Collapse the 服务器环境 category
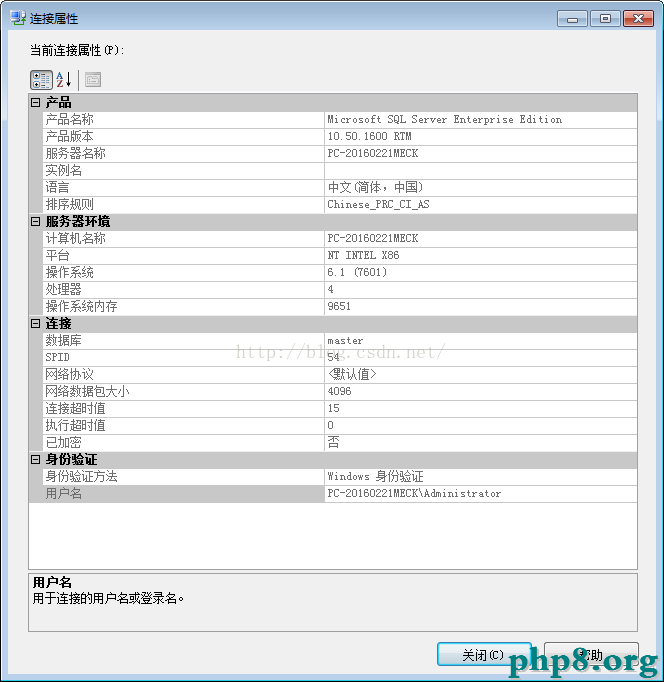 coord(36,222)
